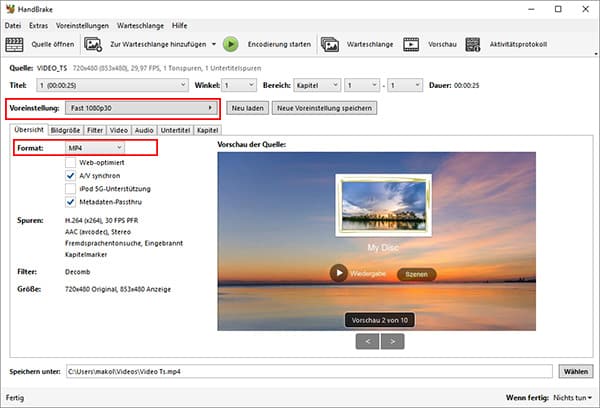The width and height of the screenshot is (600, 408).
Task: Click the Szenen button in preview
Action: pos(416,274)
